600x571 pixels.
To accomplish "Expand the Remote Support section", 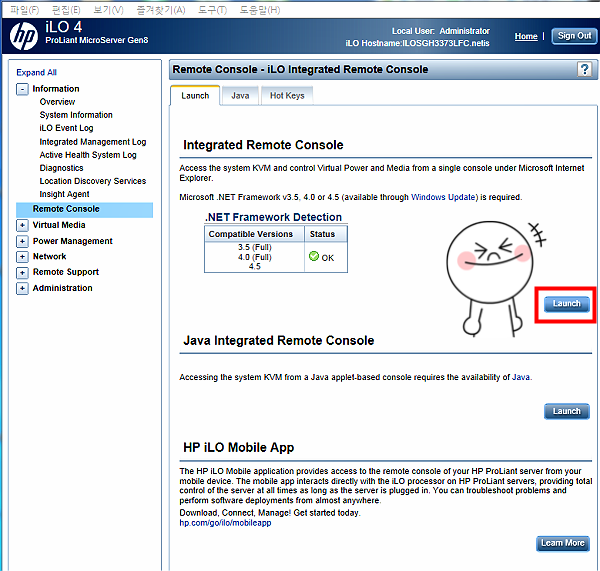I will coord(22,272).
